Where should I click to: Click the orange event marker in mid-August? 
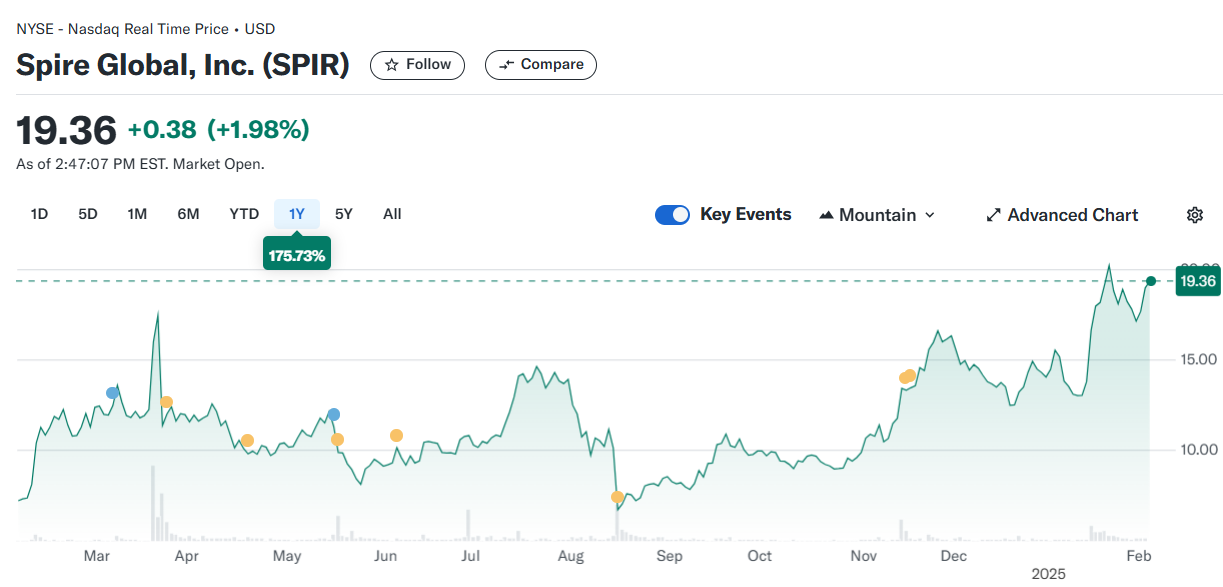617,497
